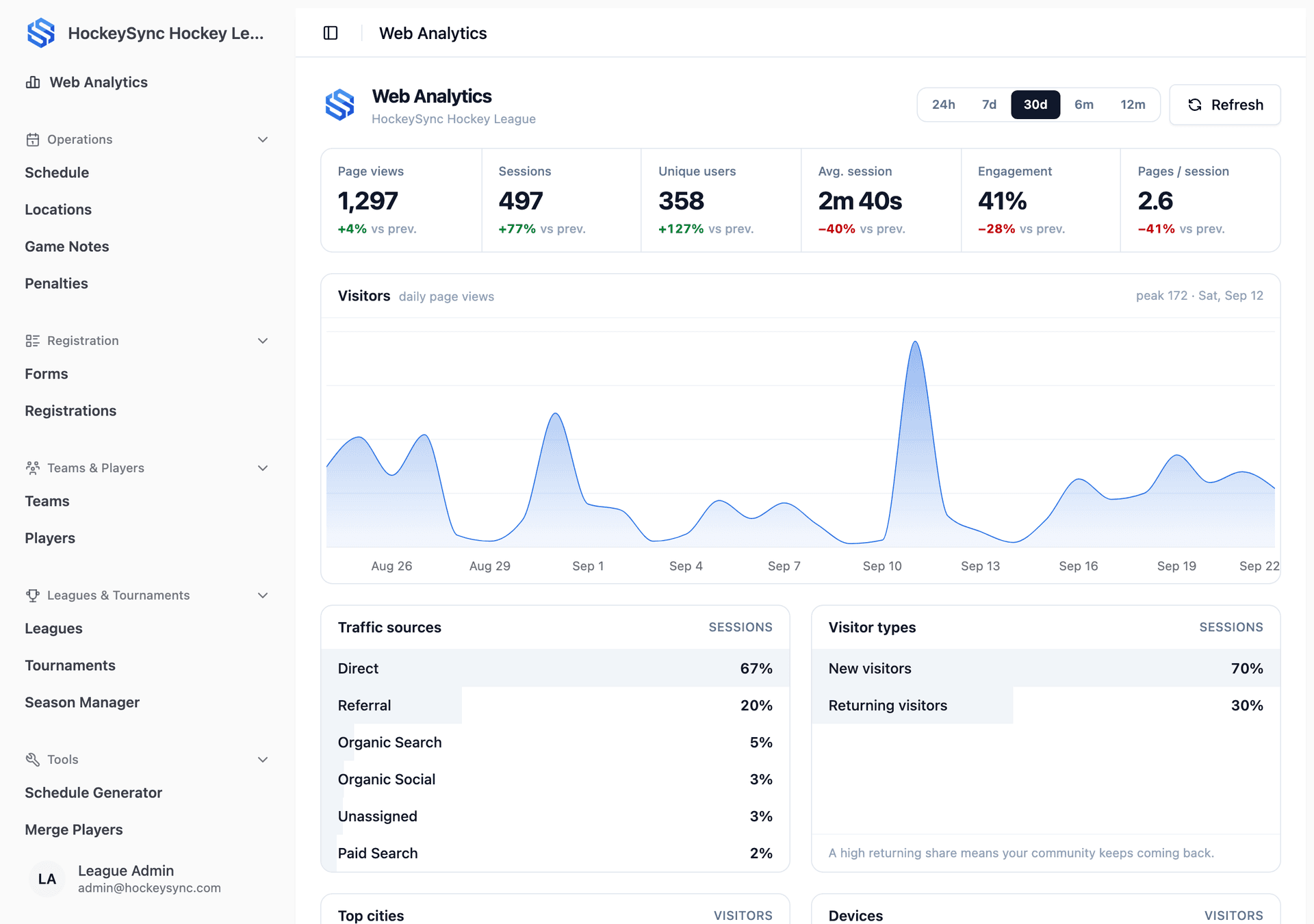Click the League Admin account name

click(126, 871)
